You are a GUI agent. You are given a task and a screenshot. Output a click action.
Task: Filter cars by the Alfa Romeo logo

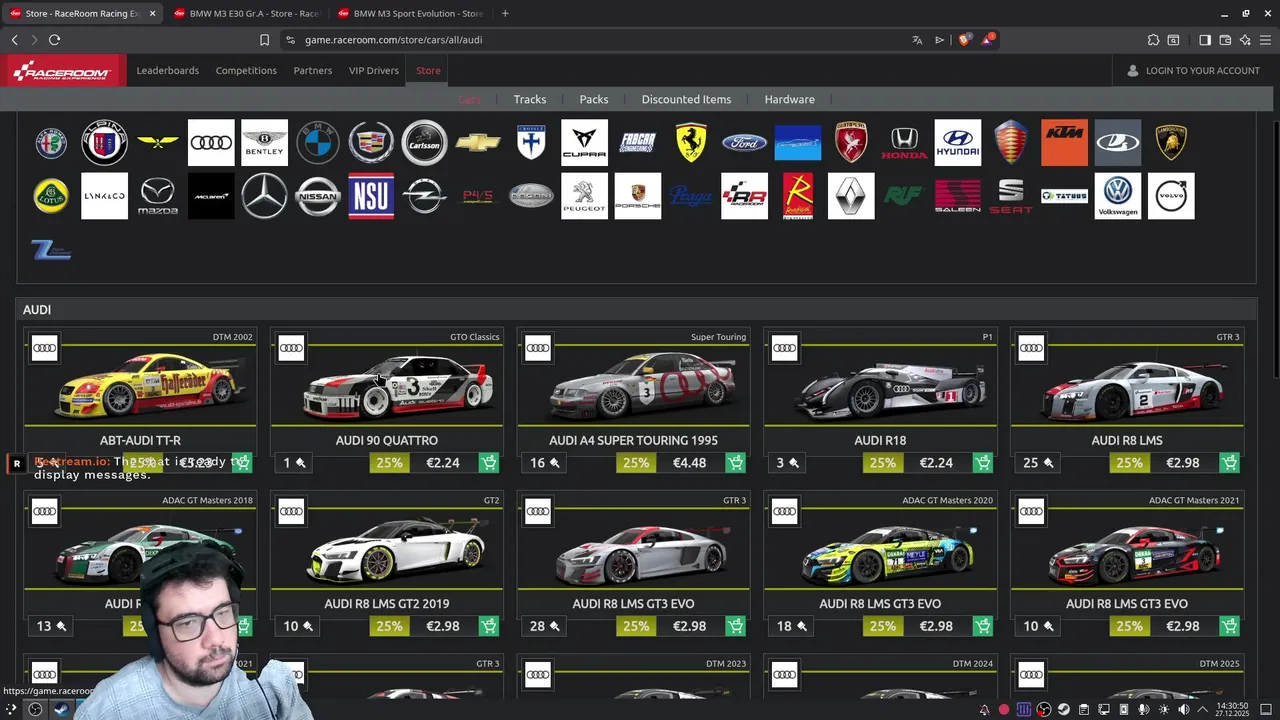point(51,143)
